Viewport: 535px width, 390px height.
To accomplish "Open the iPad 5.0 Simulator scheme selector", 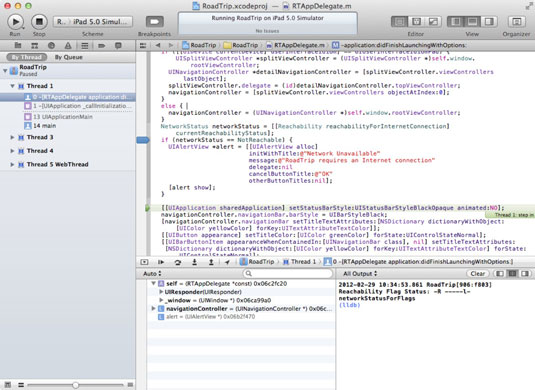I will coord(93,22).
